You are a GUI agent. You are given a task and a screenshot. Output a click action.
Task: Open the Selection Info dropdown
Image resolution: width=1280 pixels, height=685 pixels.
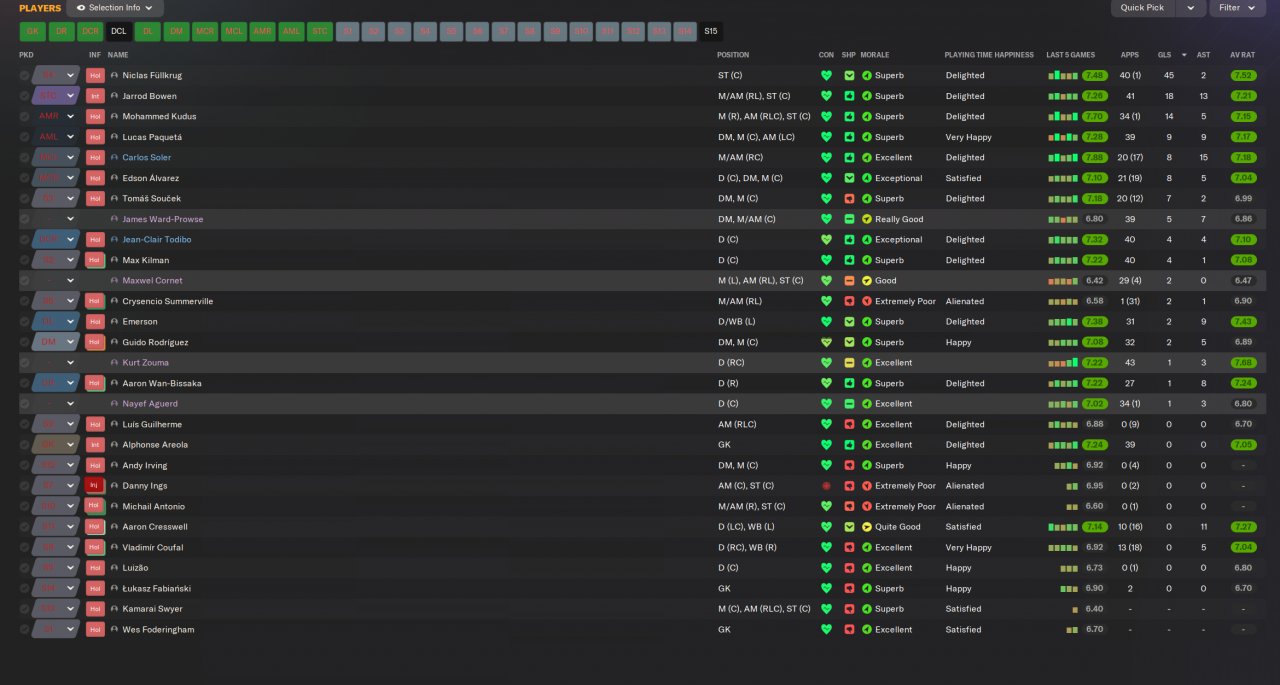coord(115,8)
